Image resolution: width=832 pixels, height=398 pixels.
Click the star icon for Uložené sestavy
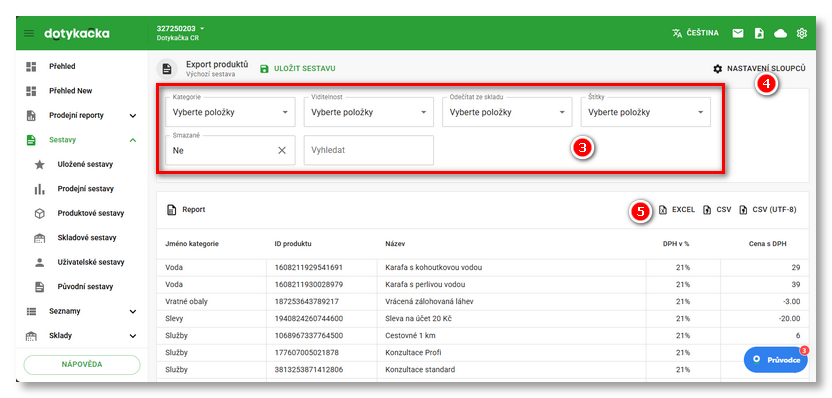40,165
